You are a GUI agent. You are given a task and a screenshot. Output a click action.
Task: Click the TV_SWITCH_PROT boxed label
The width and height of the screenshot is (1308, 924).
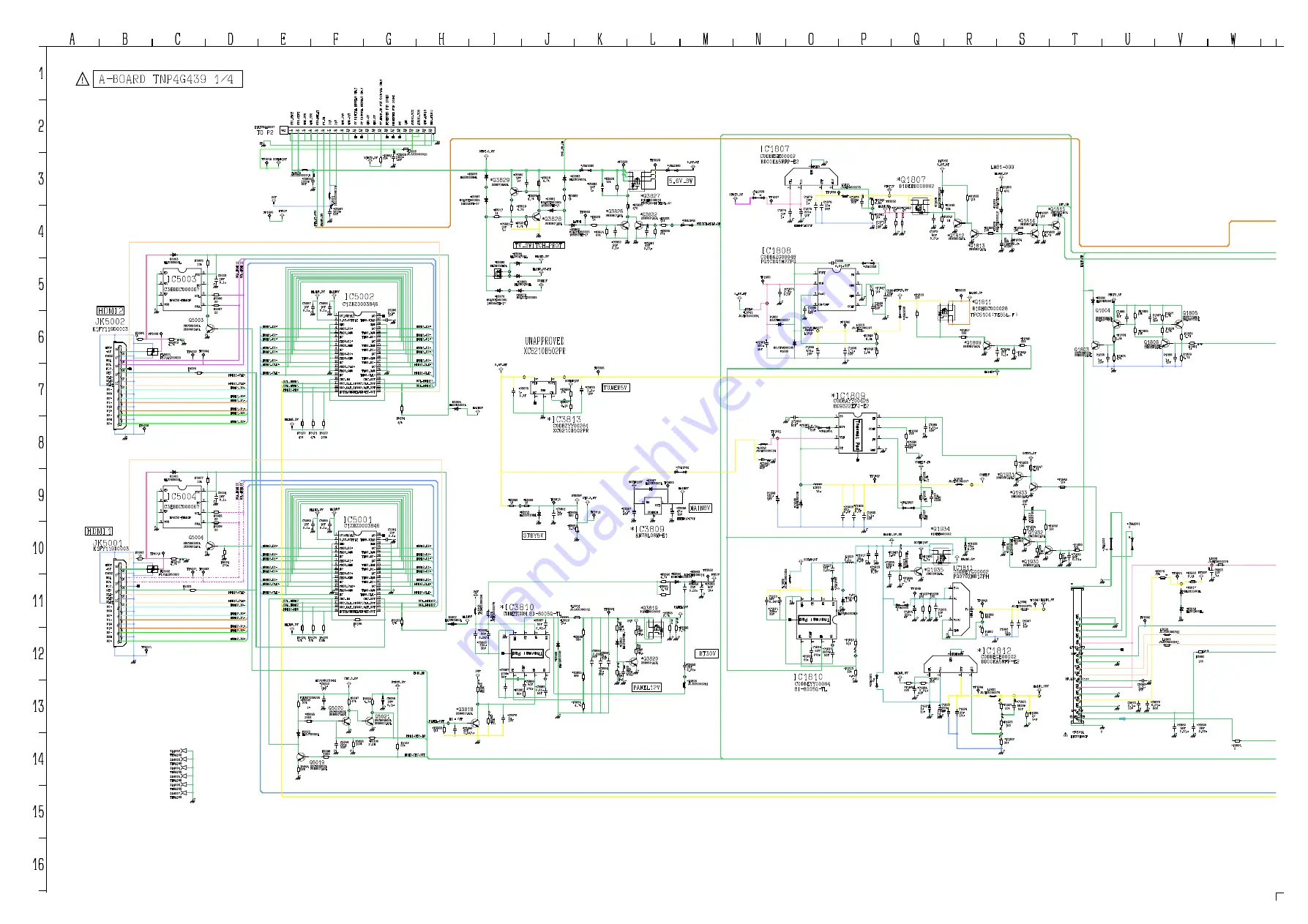tap(539, 245)
